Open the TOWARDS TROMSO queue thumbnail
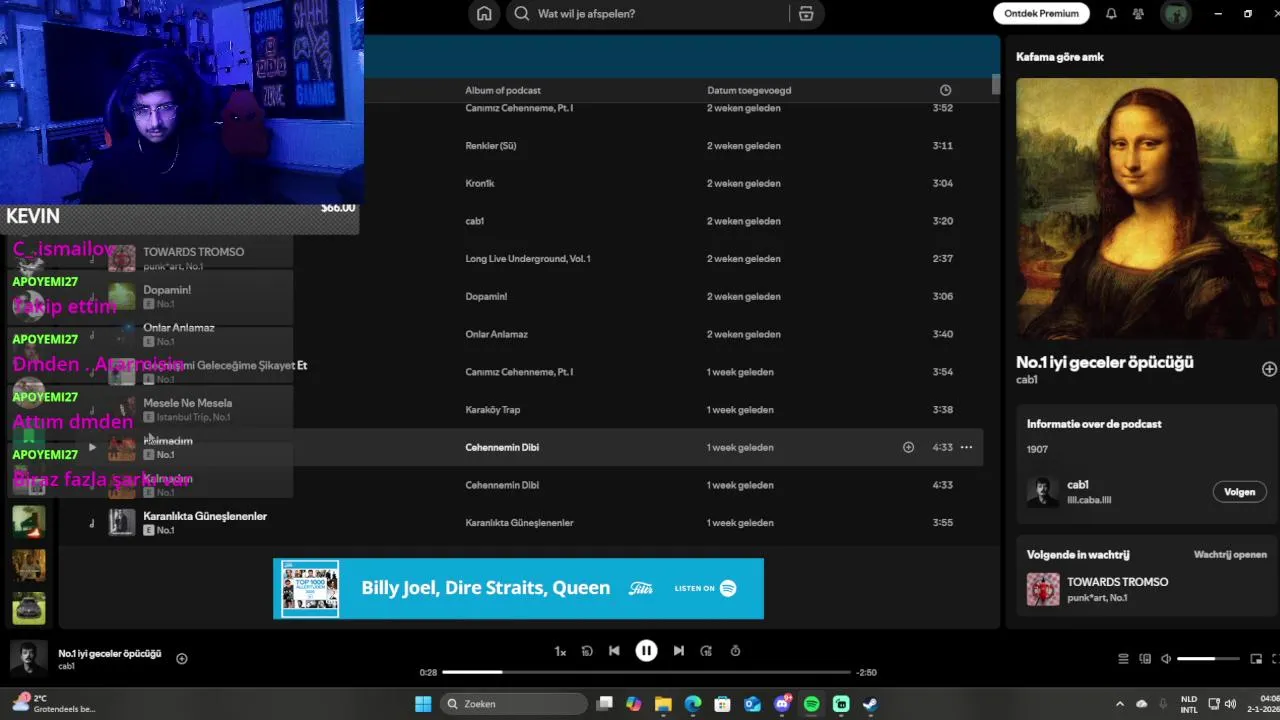This screenshot has width=1280, height=720. click(x=1043, y=589)
